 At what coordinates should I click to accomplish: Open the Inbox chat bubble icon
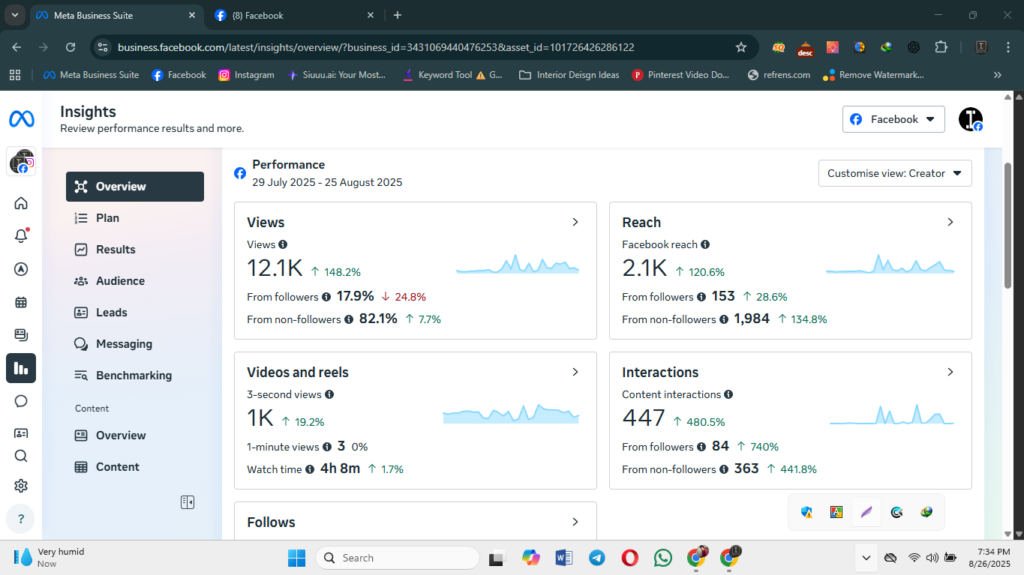click(x=21, y=401)
